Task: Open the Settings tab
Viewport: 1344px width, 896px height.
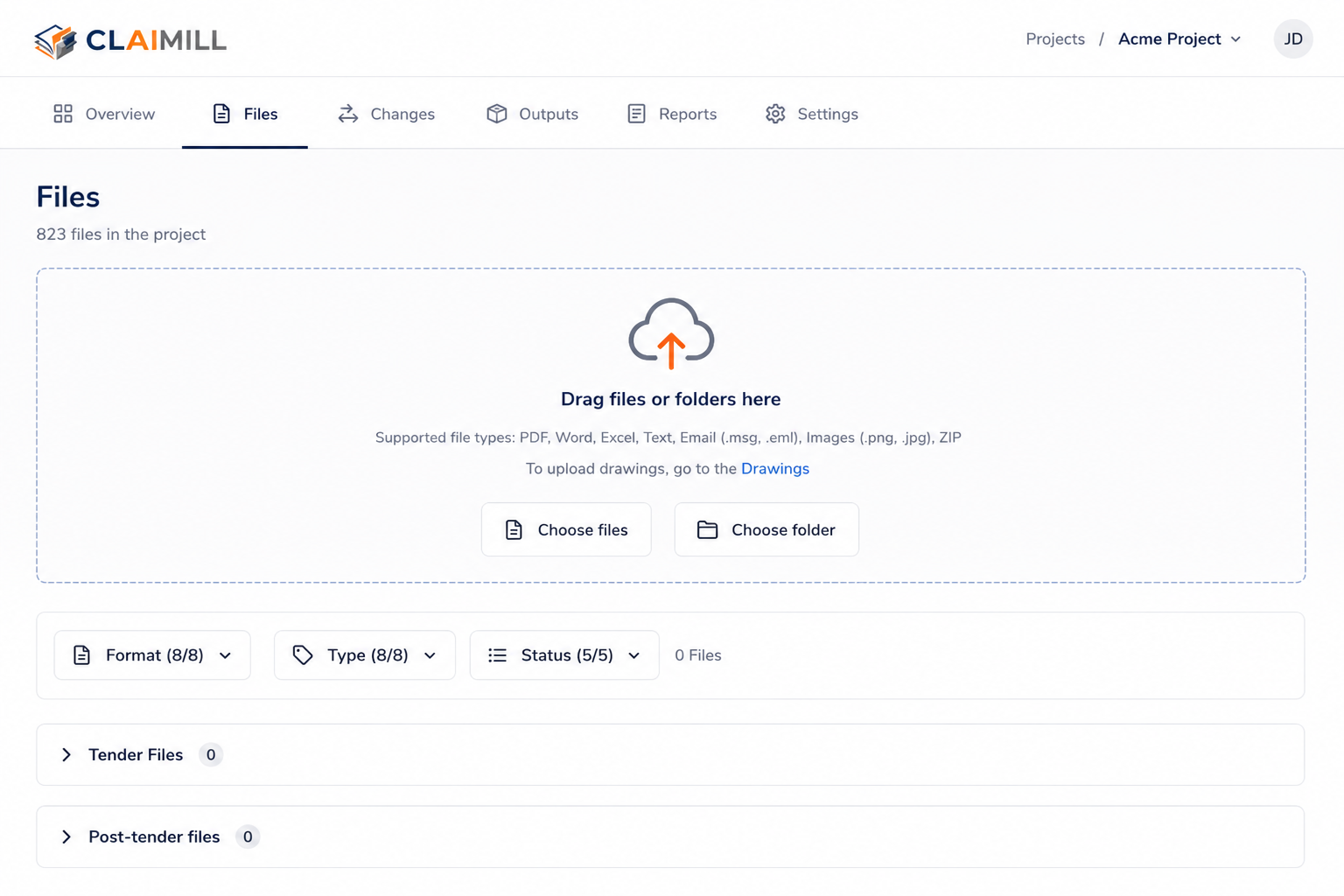Action: (x=811, y=114)
